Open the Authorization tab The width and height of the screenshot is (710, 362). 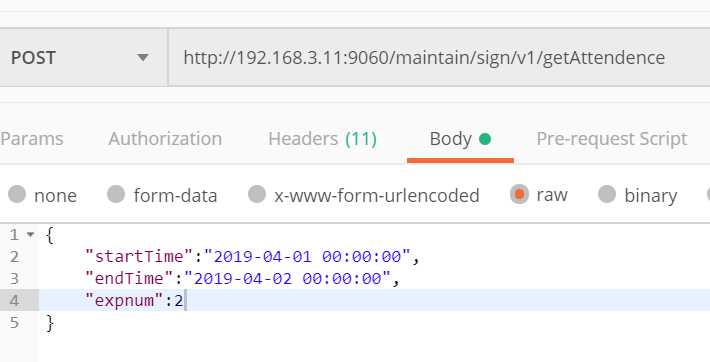pyautogui.click(x=165, y=139)
